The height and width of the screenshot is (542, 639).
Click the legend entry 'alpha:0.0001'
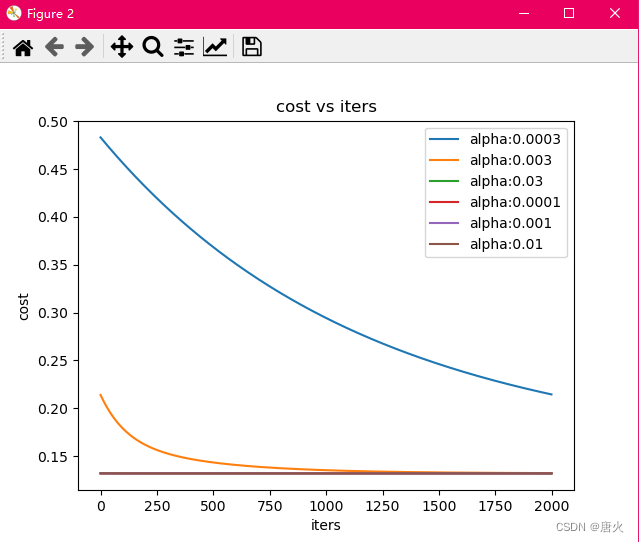click(515, 202)
